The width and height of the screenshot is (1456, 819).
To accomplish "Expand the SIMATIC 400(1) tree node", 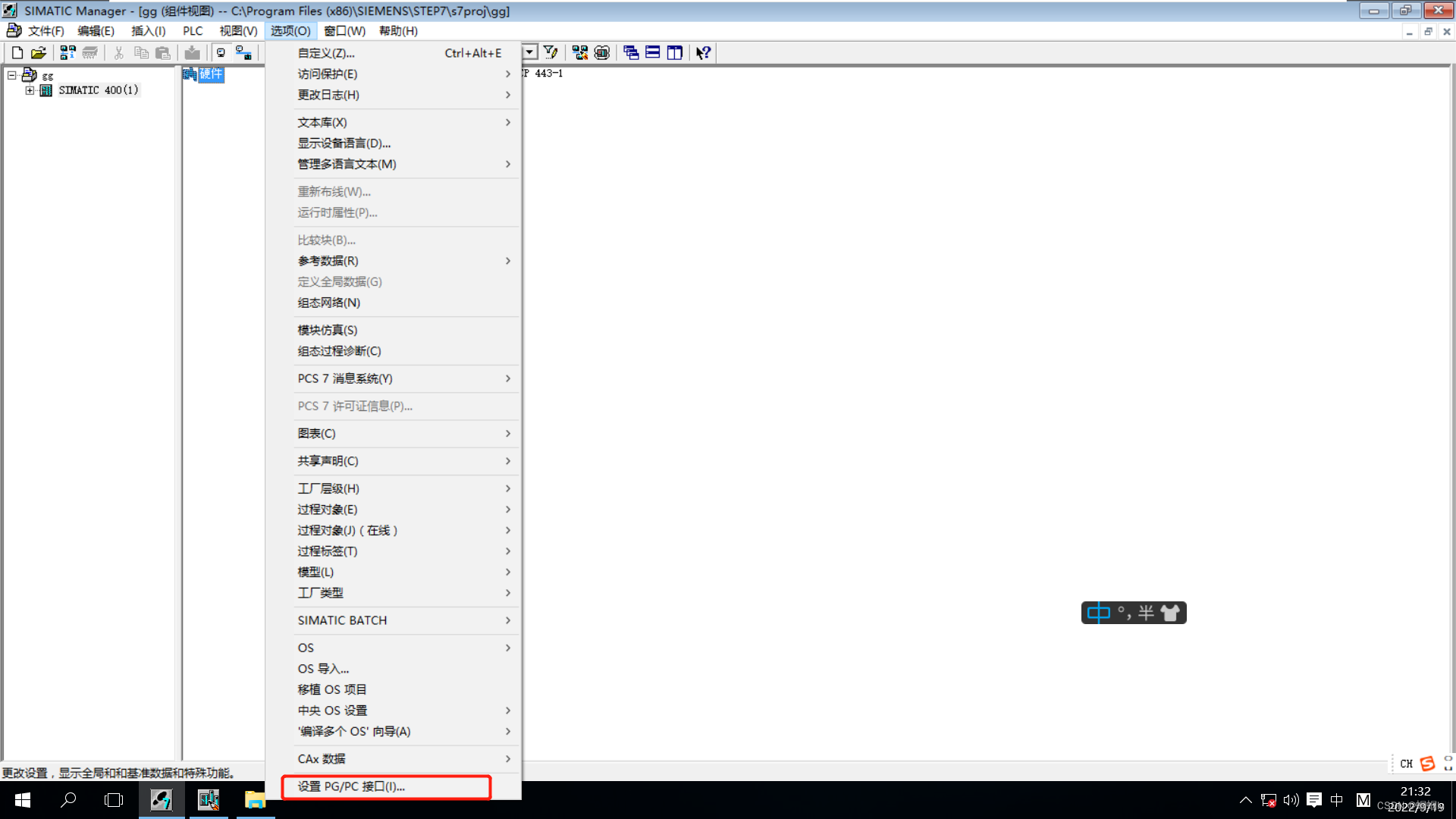I will pos(30,90).
